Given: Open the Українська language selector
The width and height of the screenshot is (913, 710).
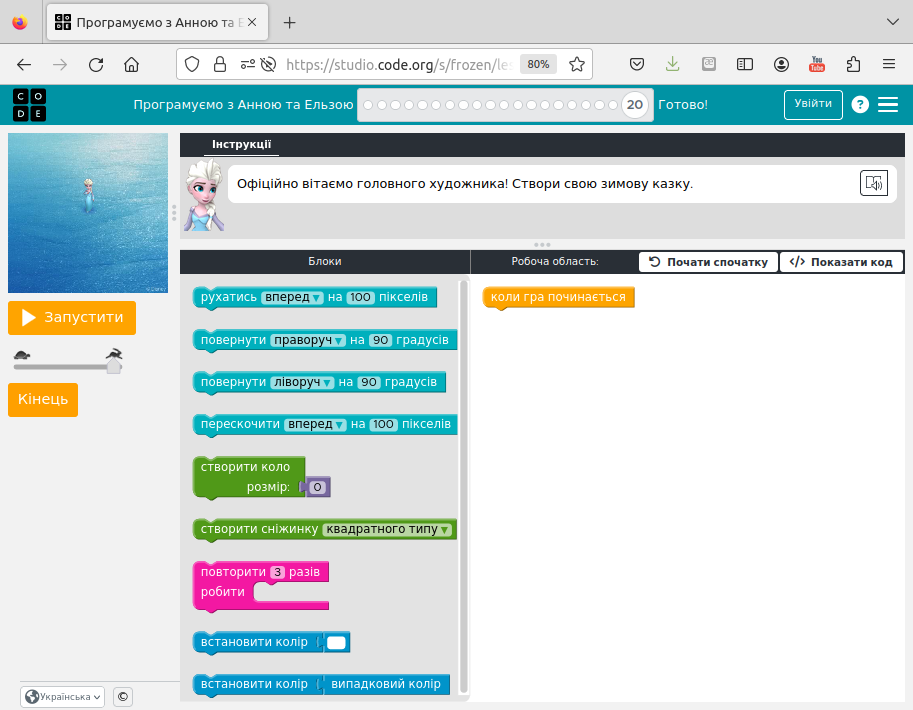Looking at the screenshot, I should tap(63, 697).
